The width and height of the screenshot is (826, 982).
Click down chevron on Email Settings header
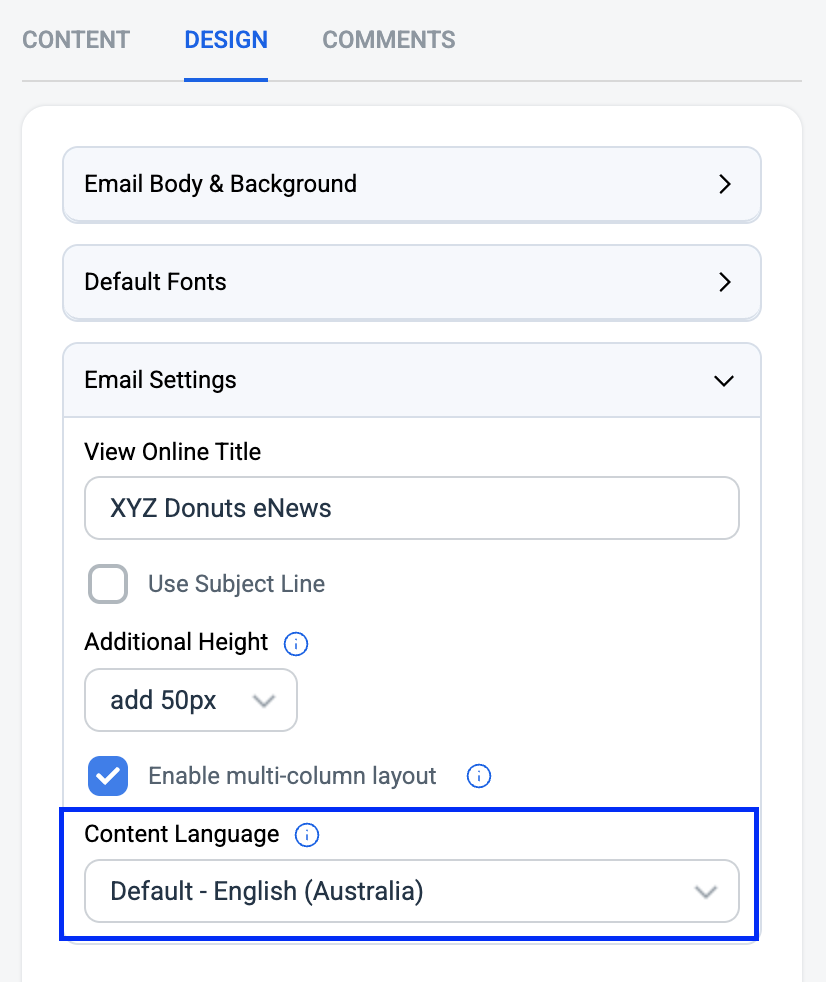pos(724,381)
